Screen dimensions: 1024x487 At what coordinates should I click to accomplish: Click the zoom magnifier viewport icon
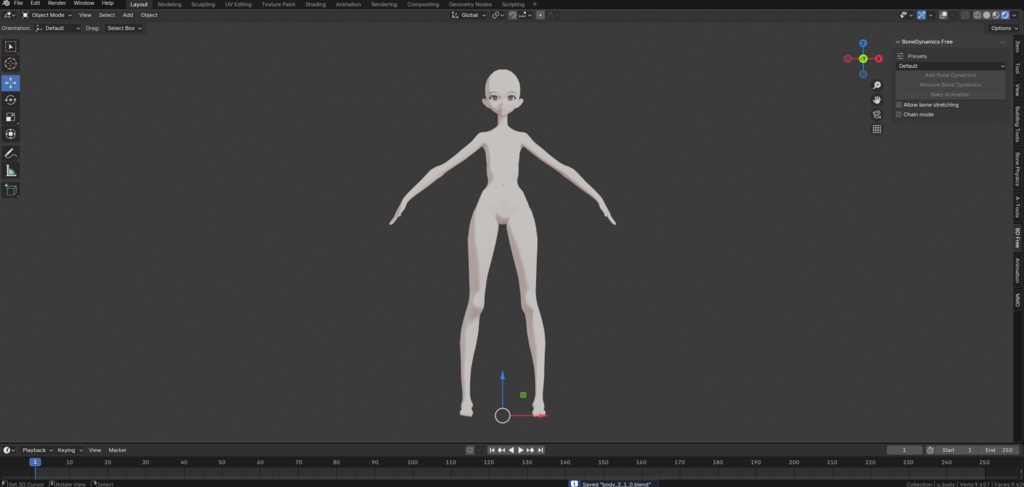pos(877,86)
